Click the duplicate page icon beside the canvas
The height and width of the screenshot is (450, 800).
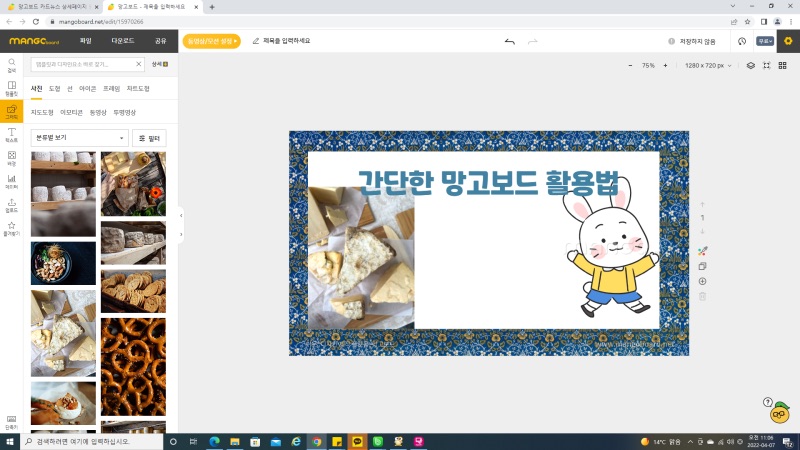click(x=702, y=266)
